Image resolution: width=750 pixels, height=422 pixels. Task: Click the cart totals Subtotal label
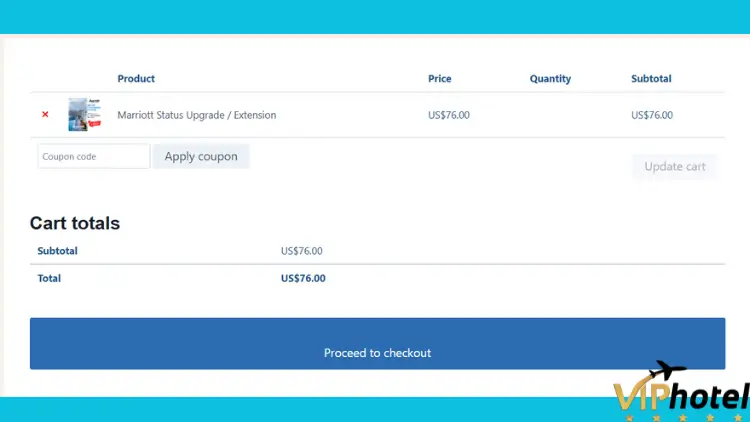(57, 251)
